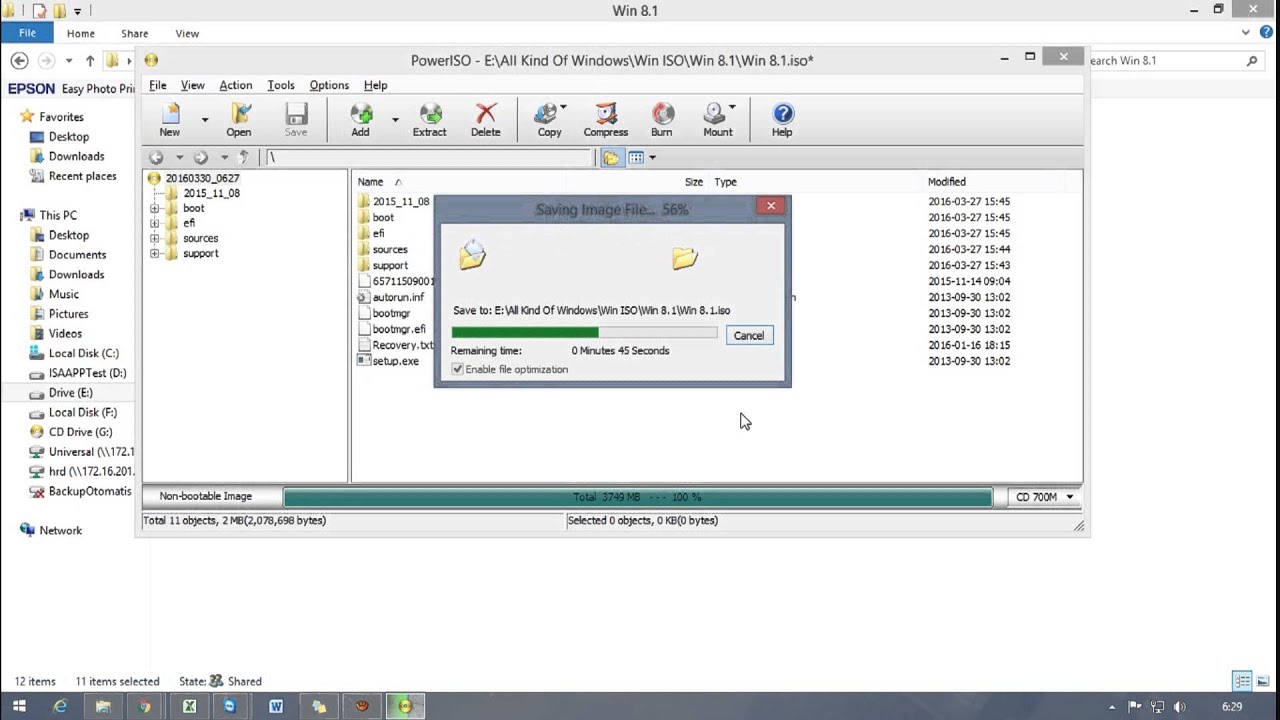Image resolution: width=1280 pixels, height=720 pixels.
Task: Open the PowerISO View menu
Action: (x=192, y=85)
